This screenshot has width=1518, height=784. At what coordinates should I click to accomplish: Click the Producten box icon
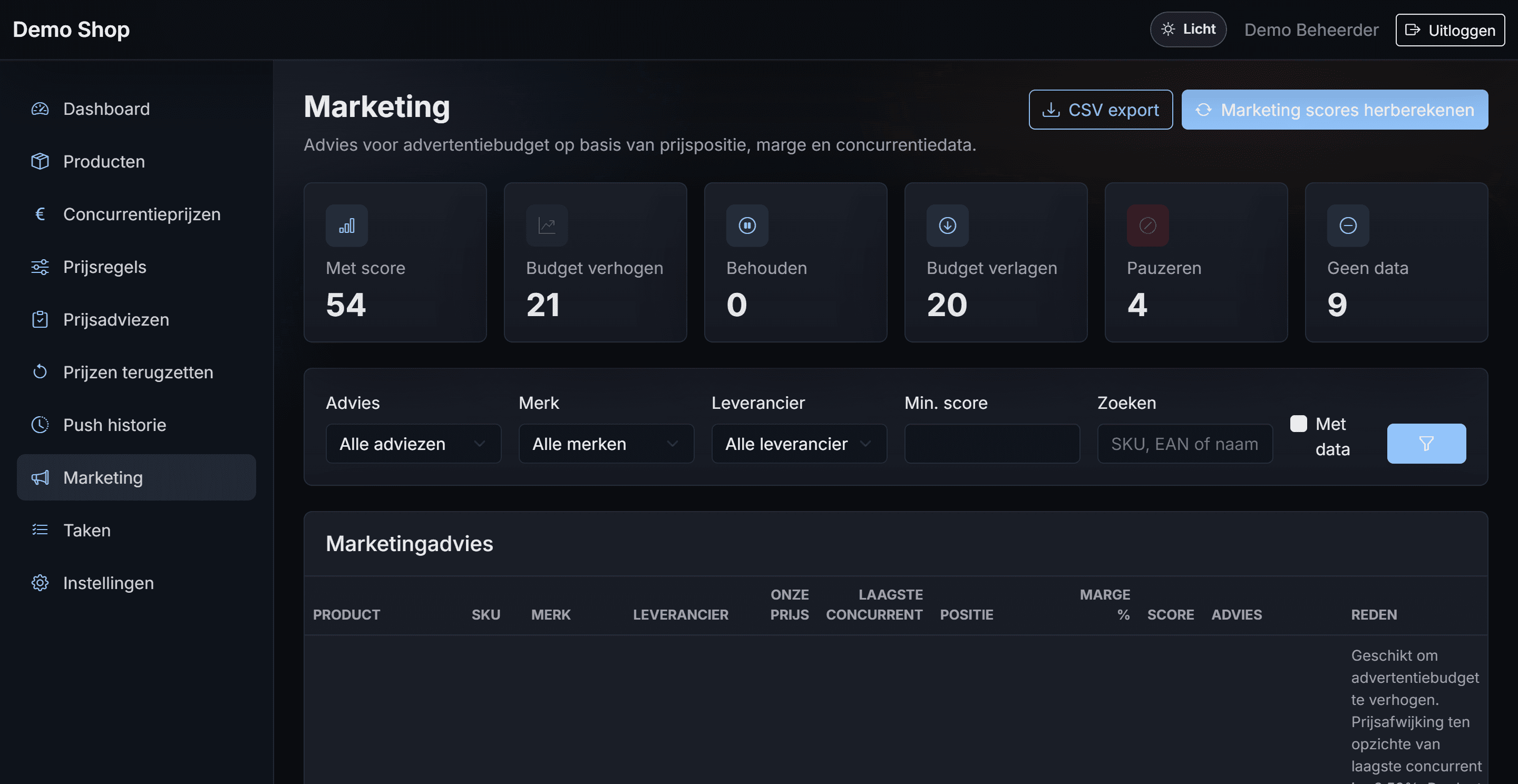40,161
